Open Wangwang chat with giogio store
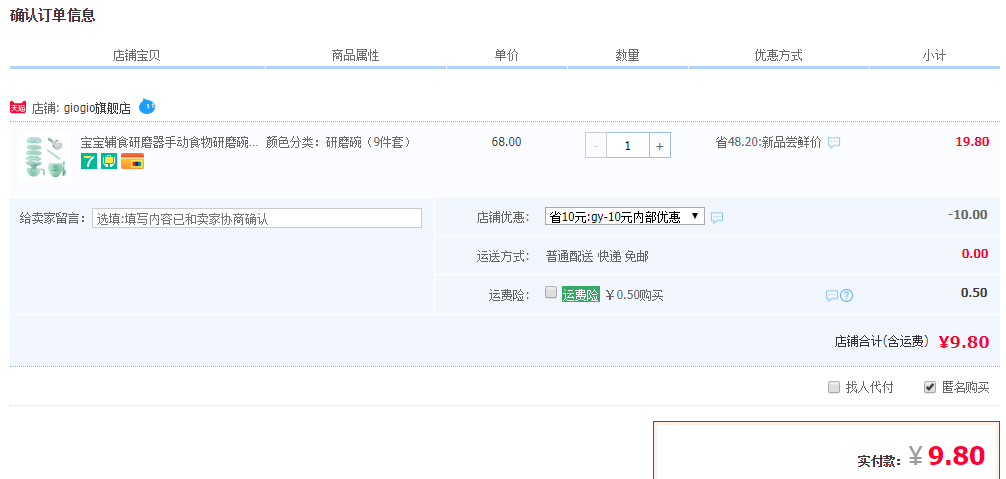Viewport: 1006px width, 479px height. pos(147,106)
